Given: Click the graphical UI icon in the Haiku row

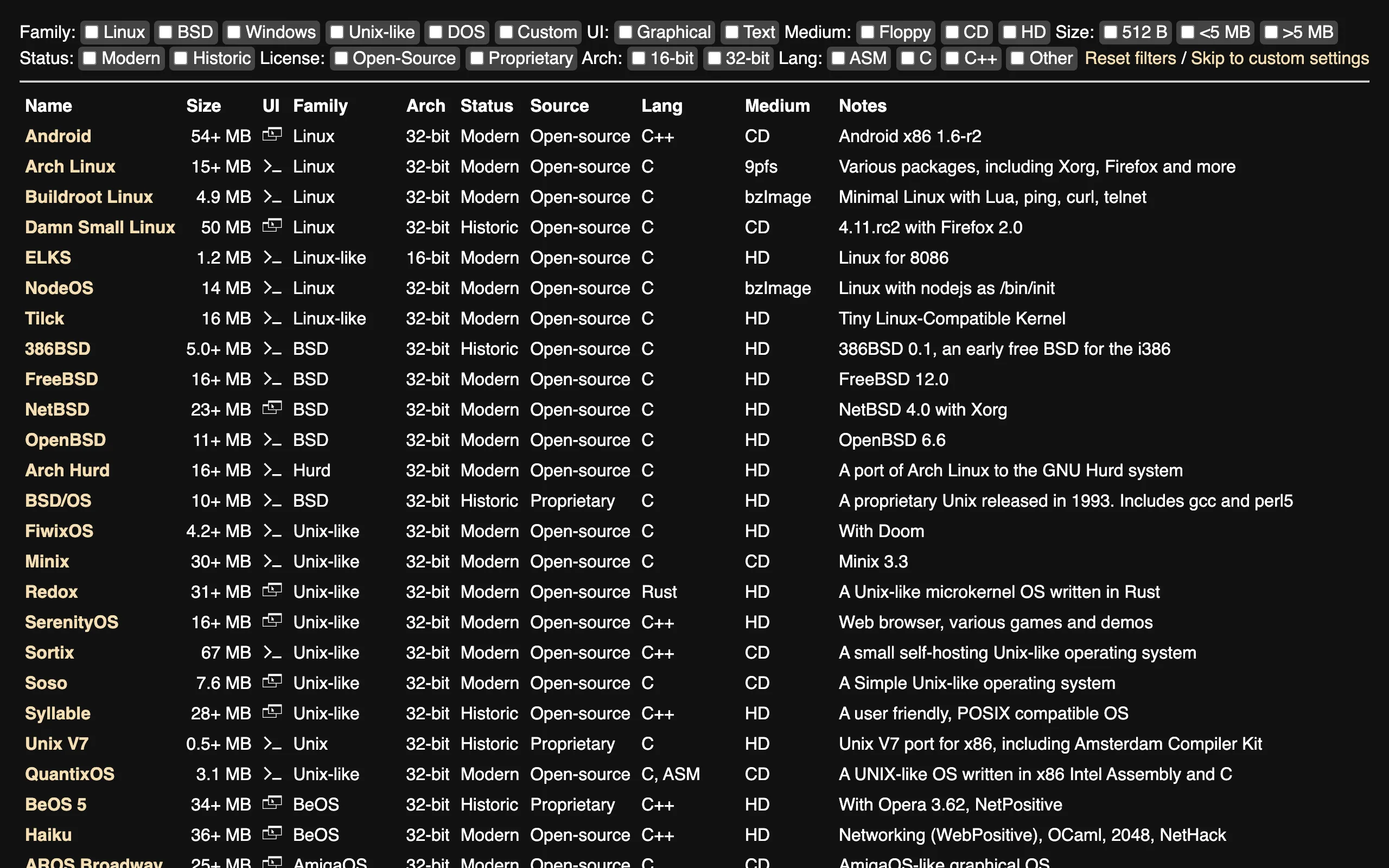Looking at the screenshot, I should pos(272,834).
